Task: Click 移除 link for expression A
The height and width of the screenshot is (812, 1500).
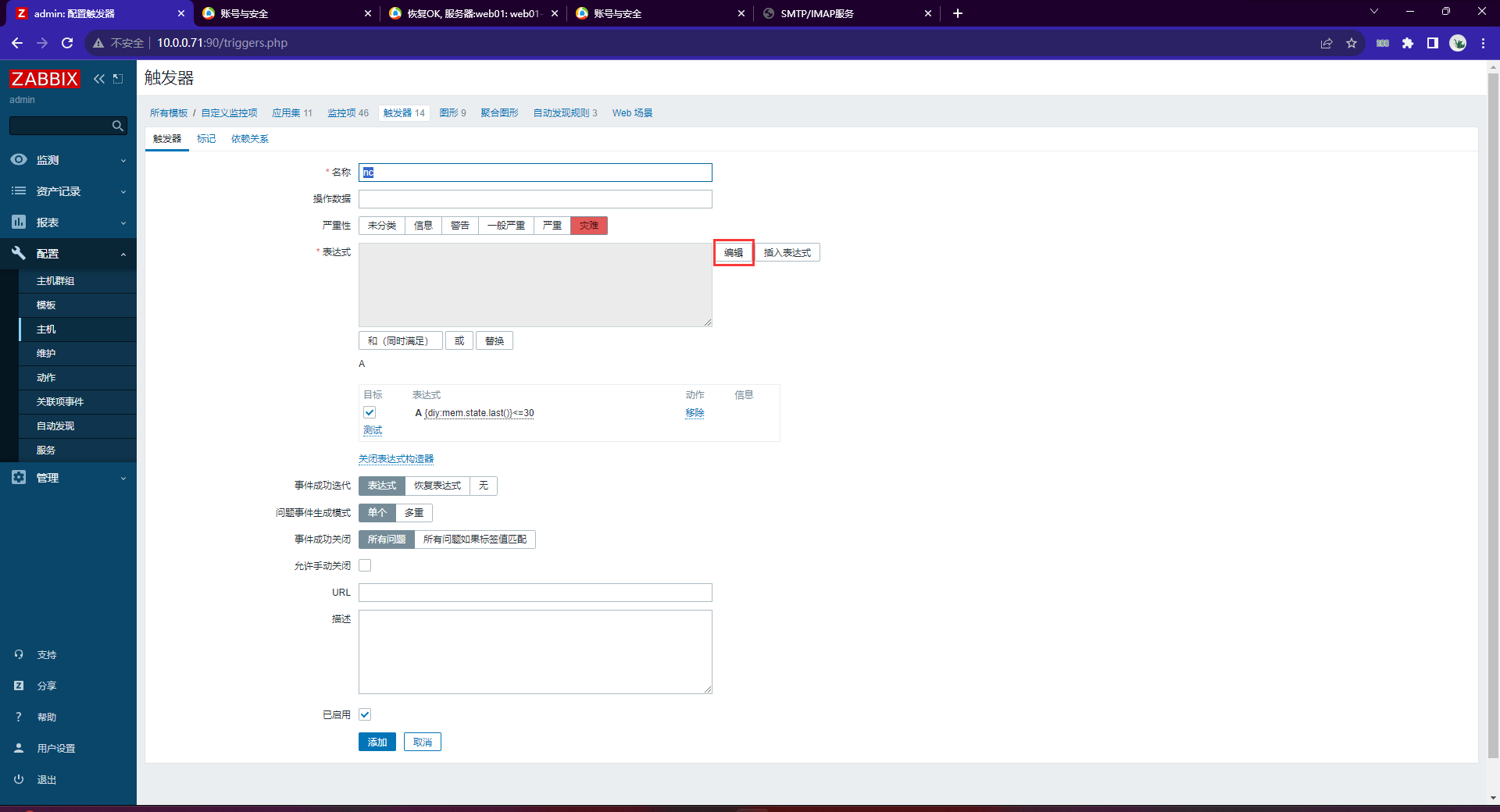Action: tap(695, 413)
